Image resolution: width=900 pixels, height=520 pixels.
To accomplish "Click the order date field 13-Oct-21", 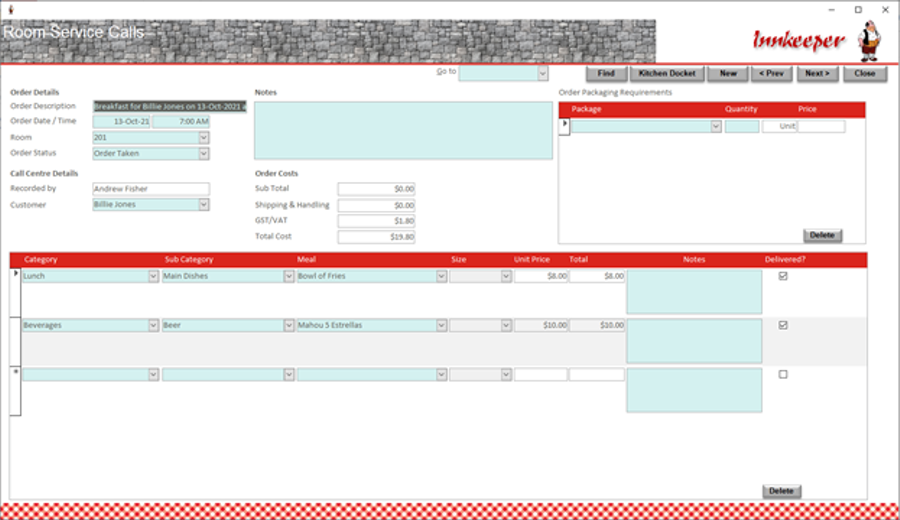I will (x=122, y=122).
